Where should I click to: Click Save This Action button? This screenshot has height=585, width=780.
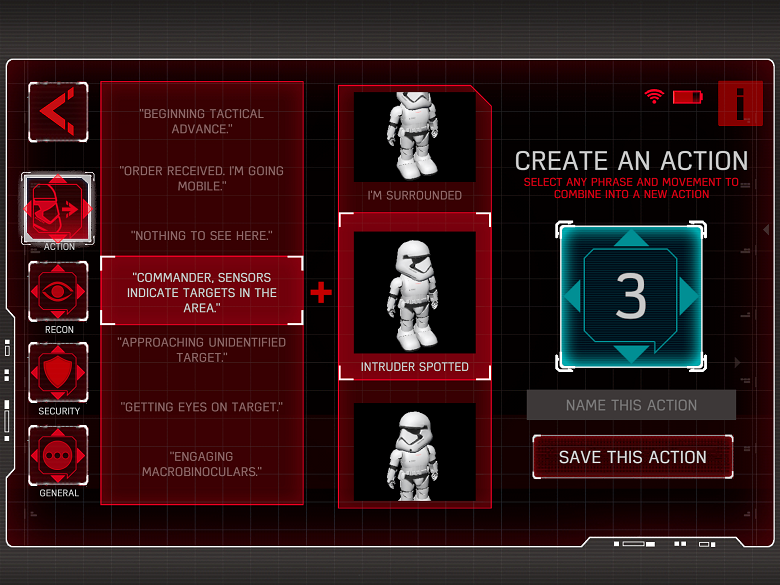tap(633, 457)
